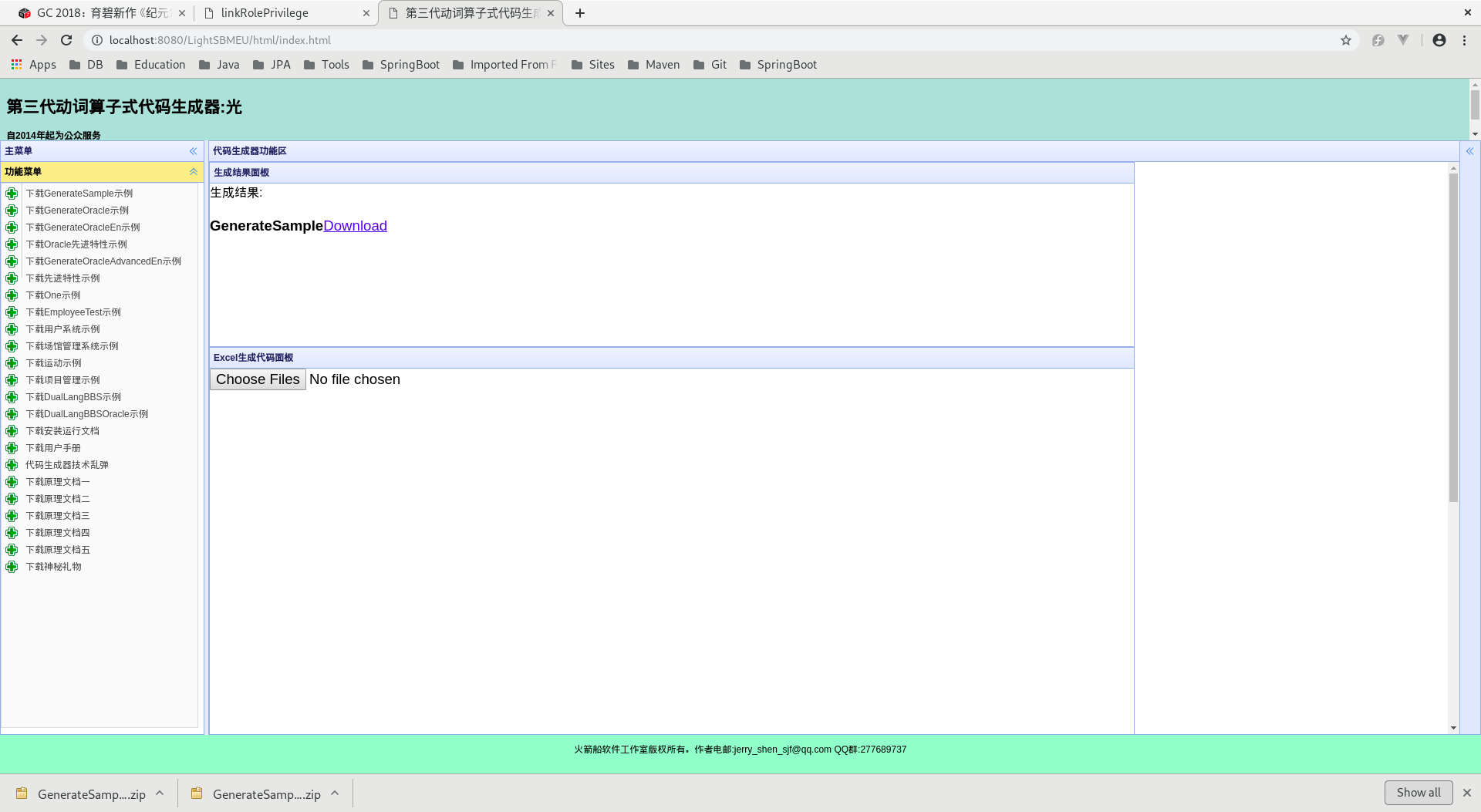The image size is (1481, 812).
Task: Click the green plus icon beside 下载运动示例
Action: click(12, 363)
